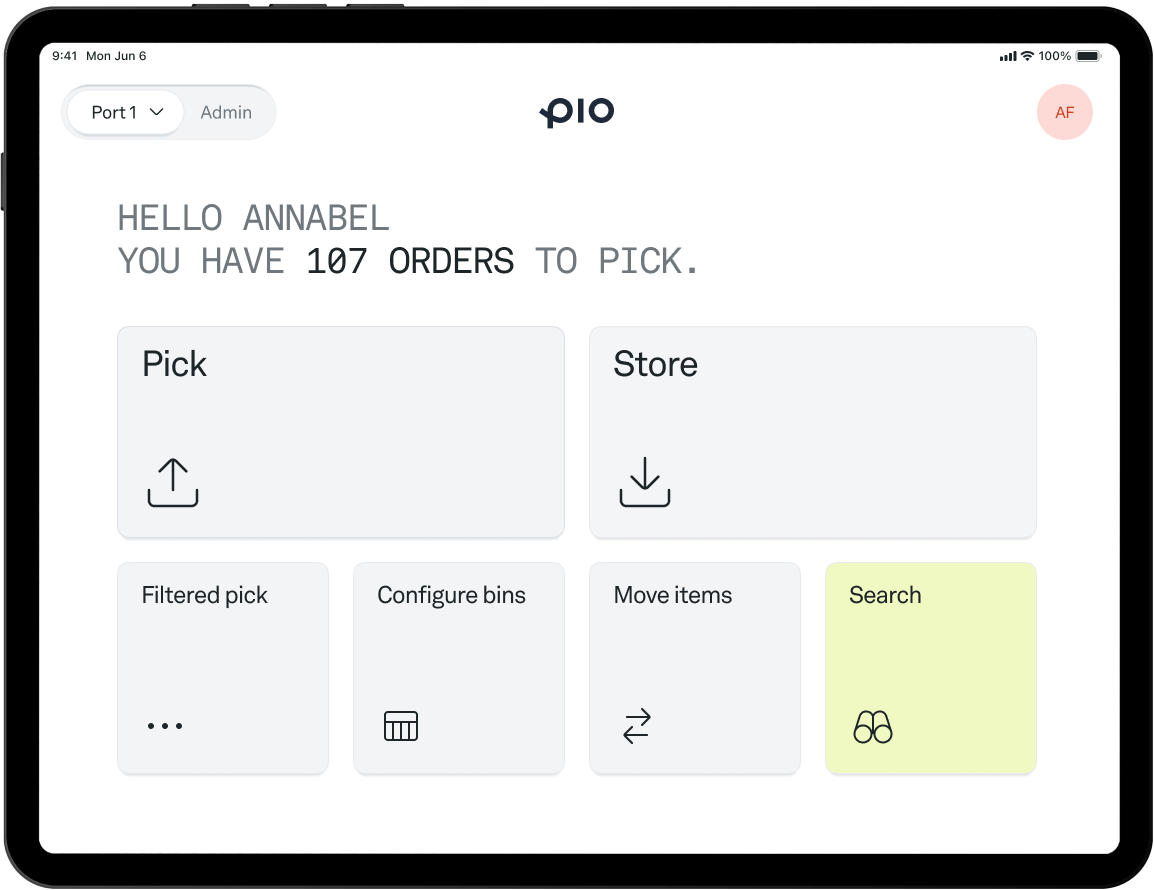
Task: Click the Pick upload arrow icon
Action: click(x=172, y=481)
